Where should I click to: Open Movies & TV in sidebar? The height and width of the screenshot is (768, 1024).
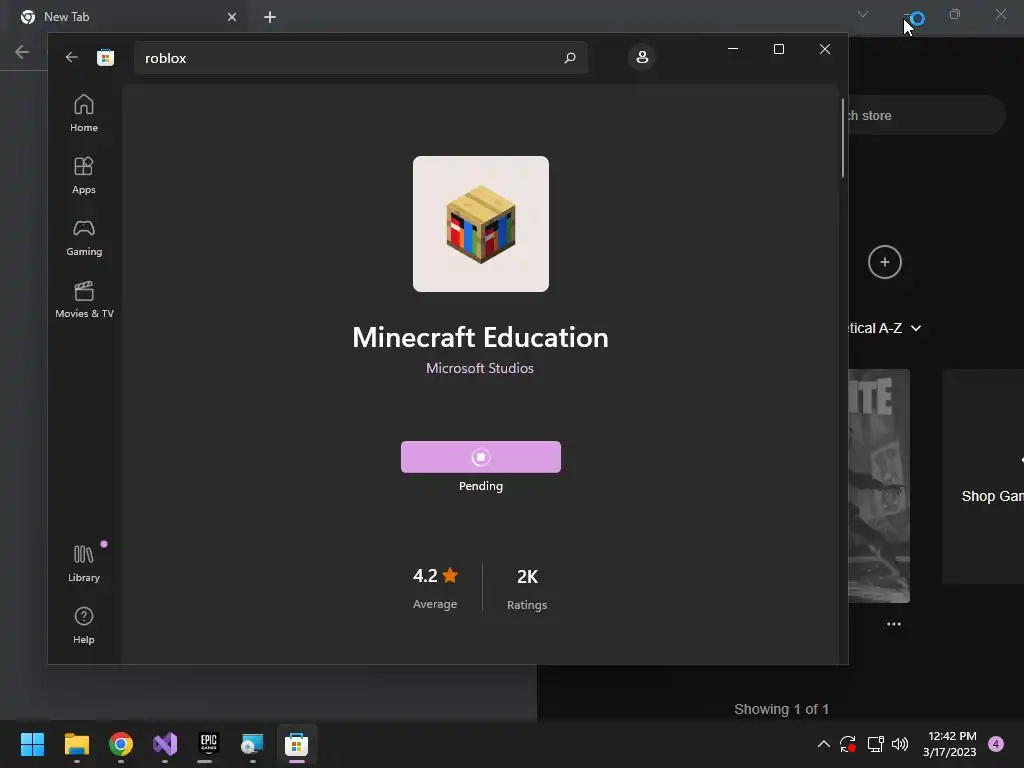tap(84, 299)
